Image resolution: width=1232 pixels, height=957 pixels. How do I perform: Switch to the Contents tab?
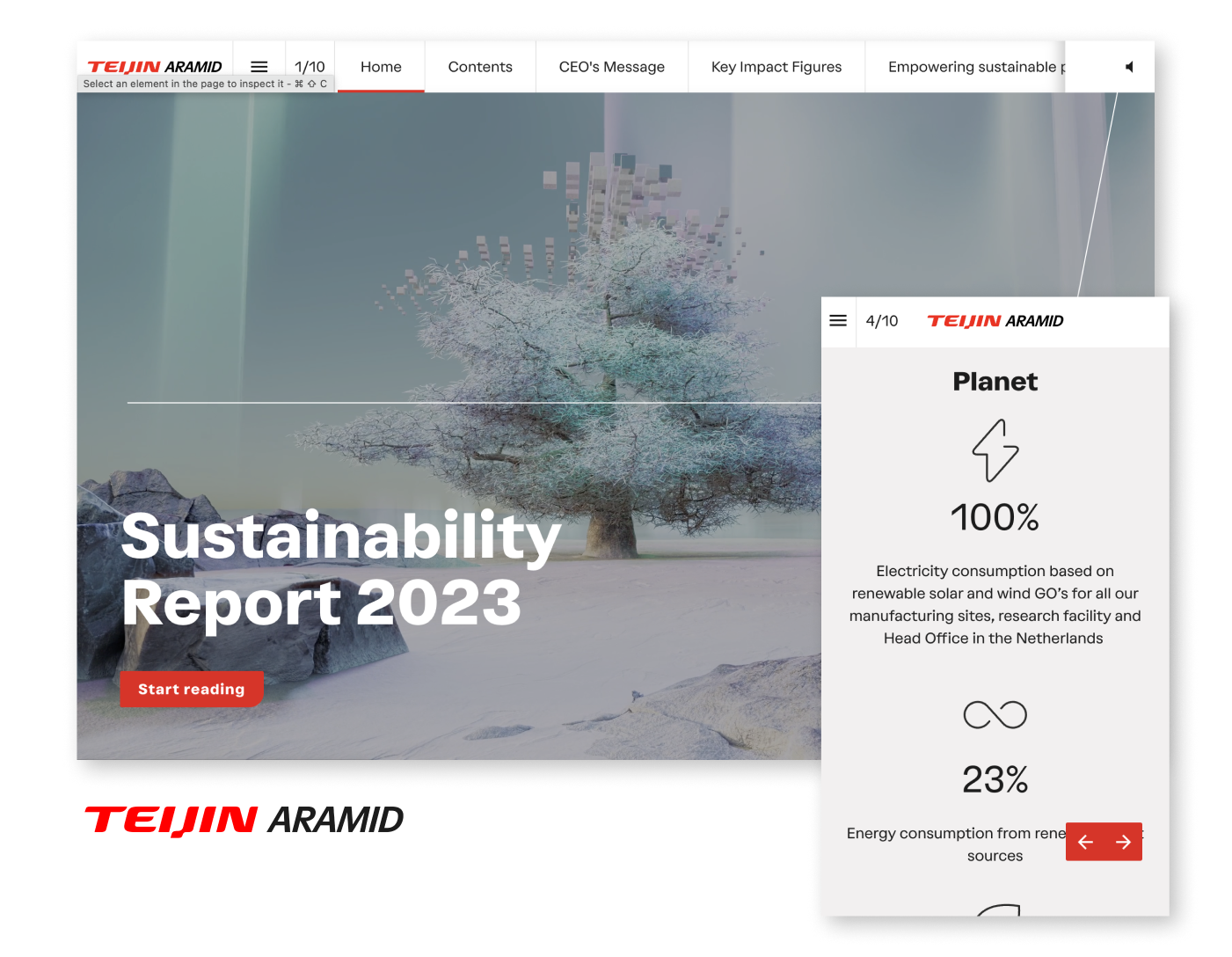point(480,67)
